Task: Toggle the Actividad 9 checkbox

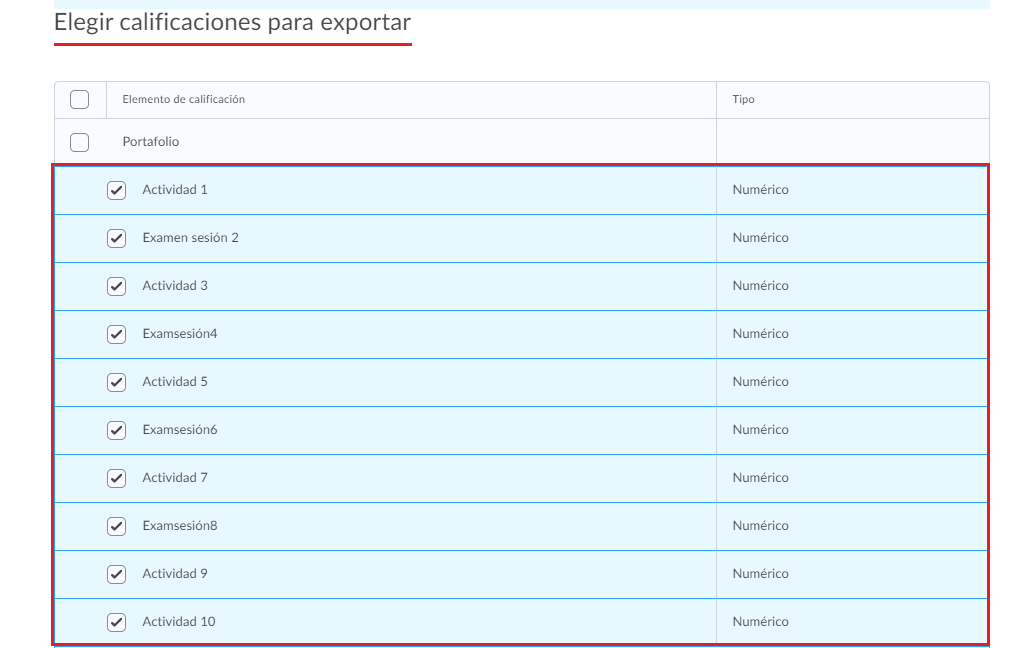Action: pyautogui.click(x=117, y=574)
